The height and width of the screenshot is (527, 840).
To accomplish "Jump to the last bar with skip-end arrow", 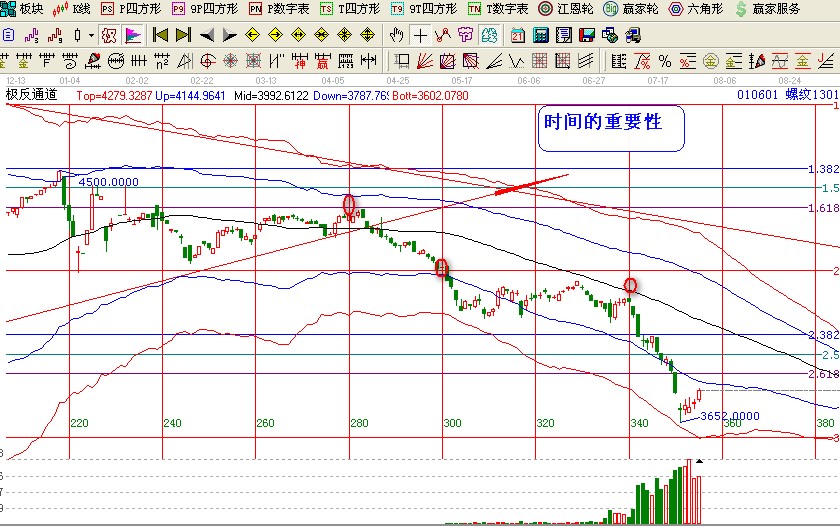I will pyautogui.click(x=183, y=35).
